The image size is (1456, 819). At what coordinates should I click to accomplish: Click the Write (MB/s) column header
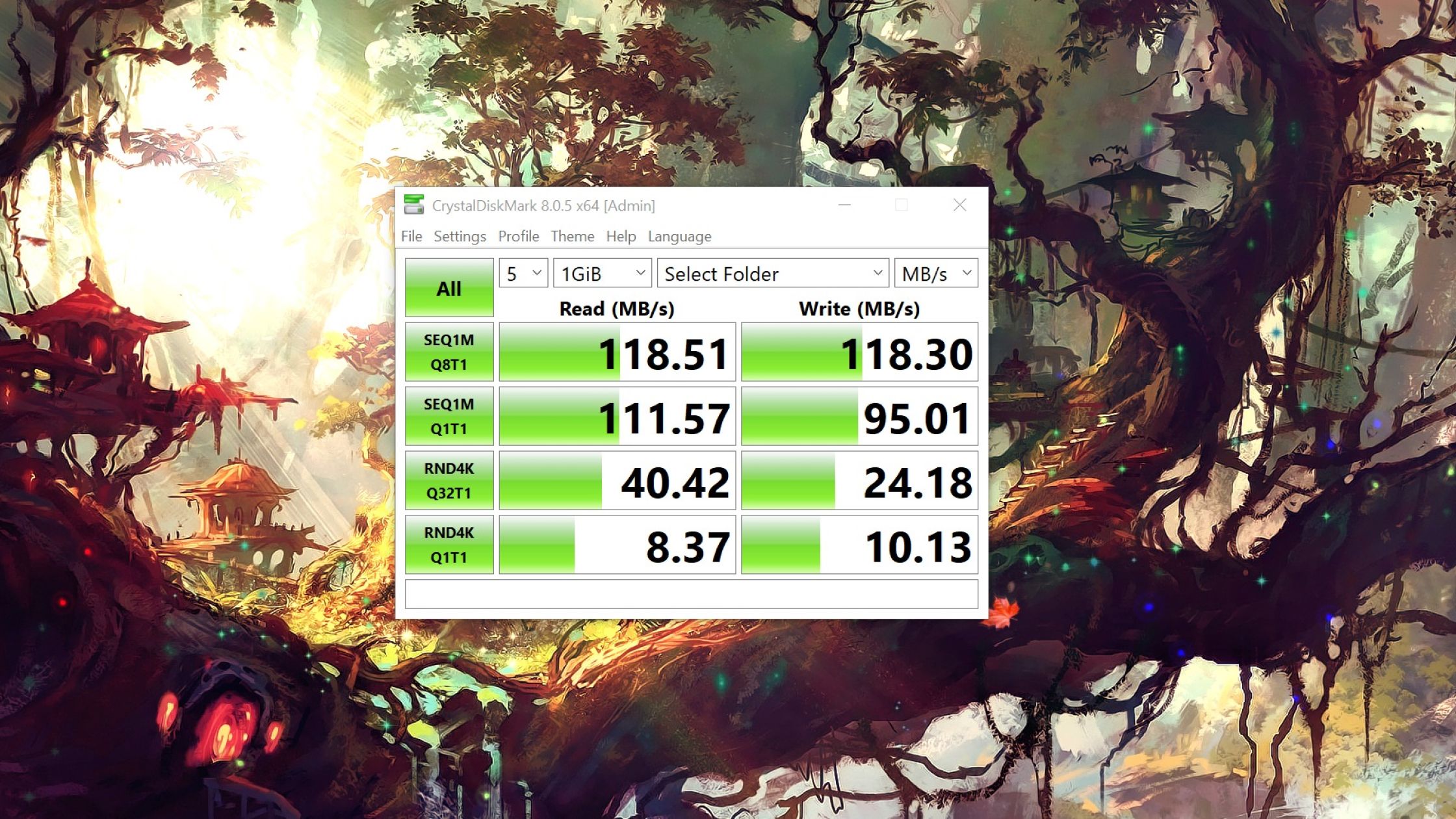[x=859, y=308]
